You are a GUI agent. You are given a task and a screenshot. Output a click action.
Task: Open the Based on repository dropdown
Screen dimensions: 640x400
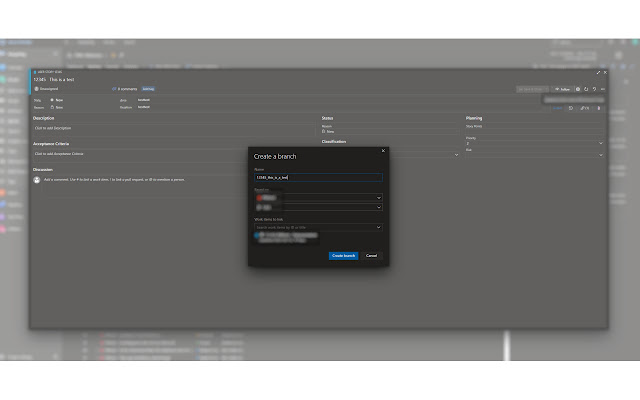click(x=318, y=198)
